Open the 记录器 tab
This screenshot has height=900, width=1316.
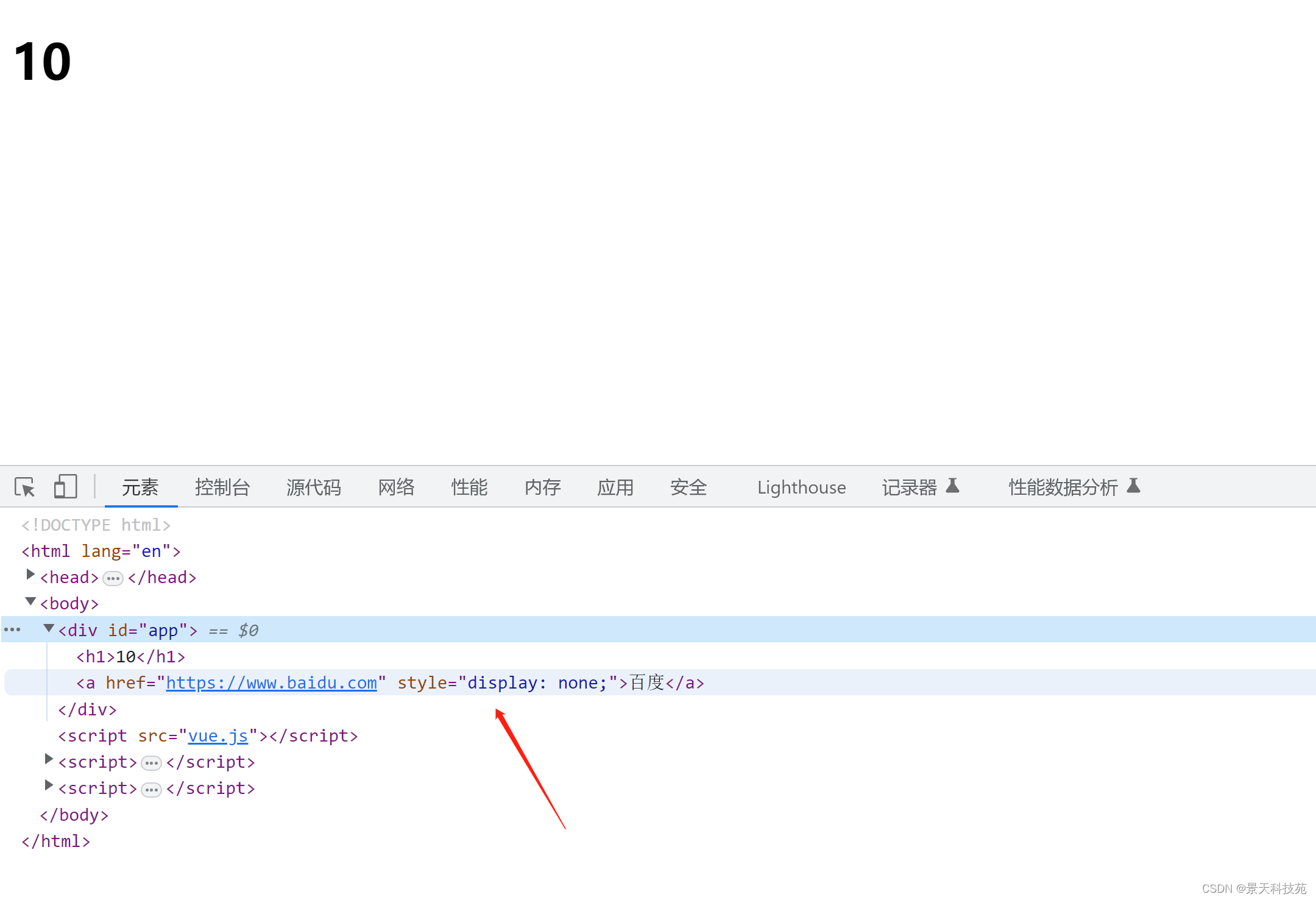[x=910, y=487]
